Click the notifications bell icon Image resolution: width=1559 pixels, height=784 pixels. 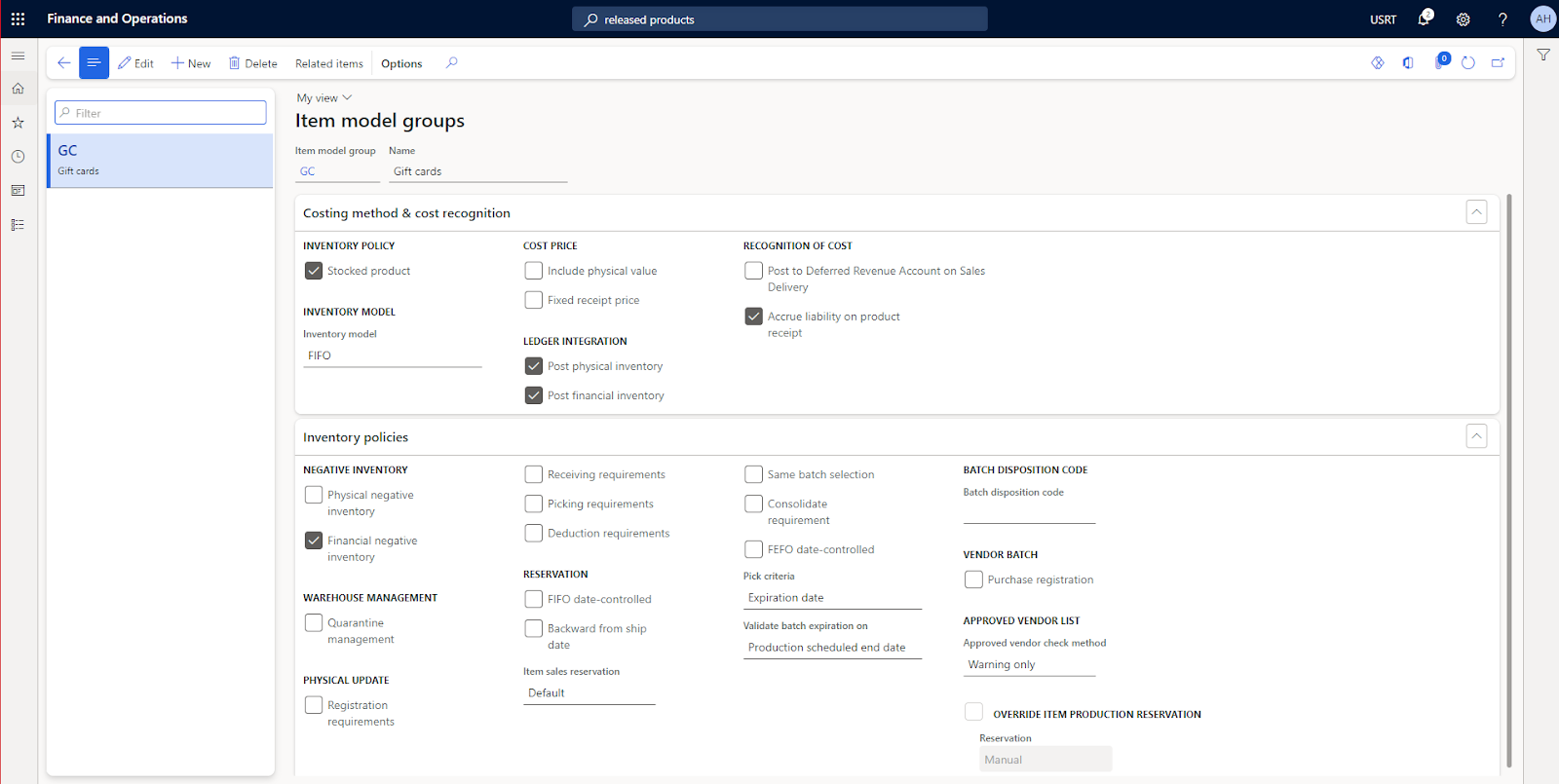point(1424,19)
